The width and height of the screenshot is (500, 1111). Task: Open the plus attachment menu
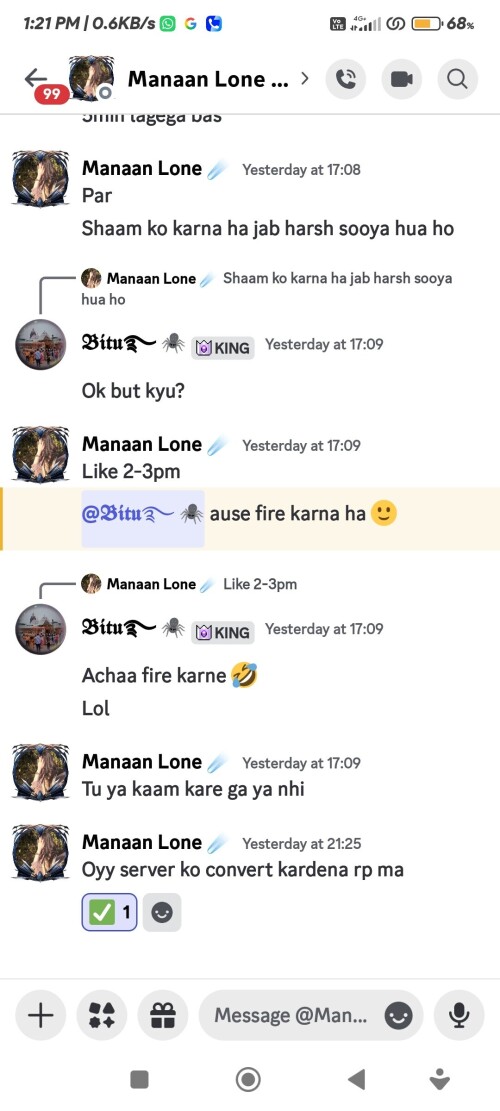[40, 1015]
